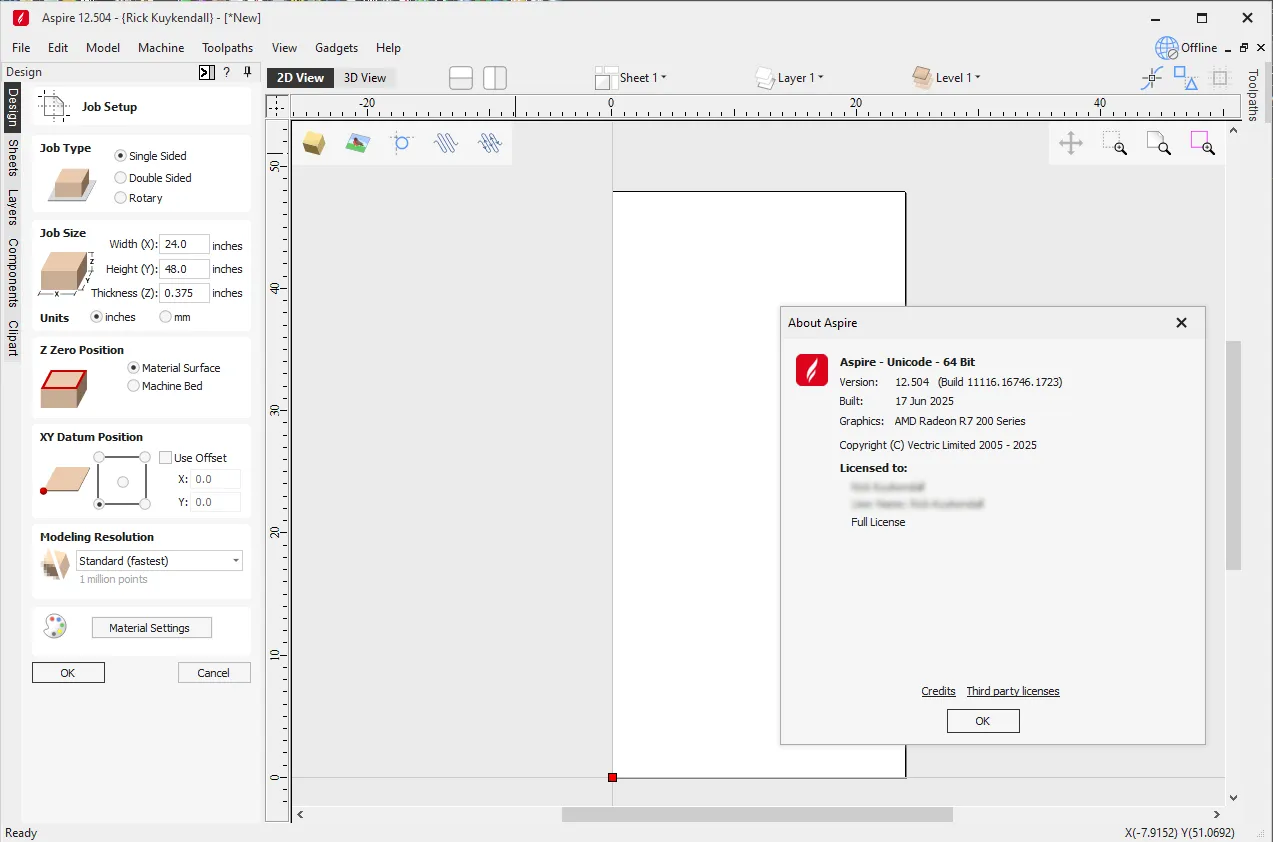Click the first wavy toolpath icon

point(445,144)
